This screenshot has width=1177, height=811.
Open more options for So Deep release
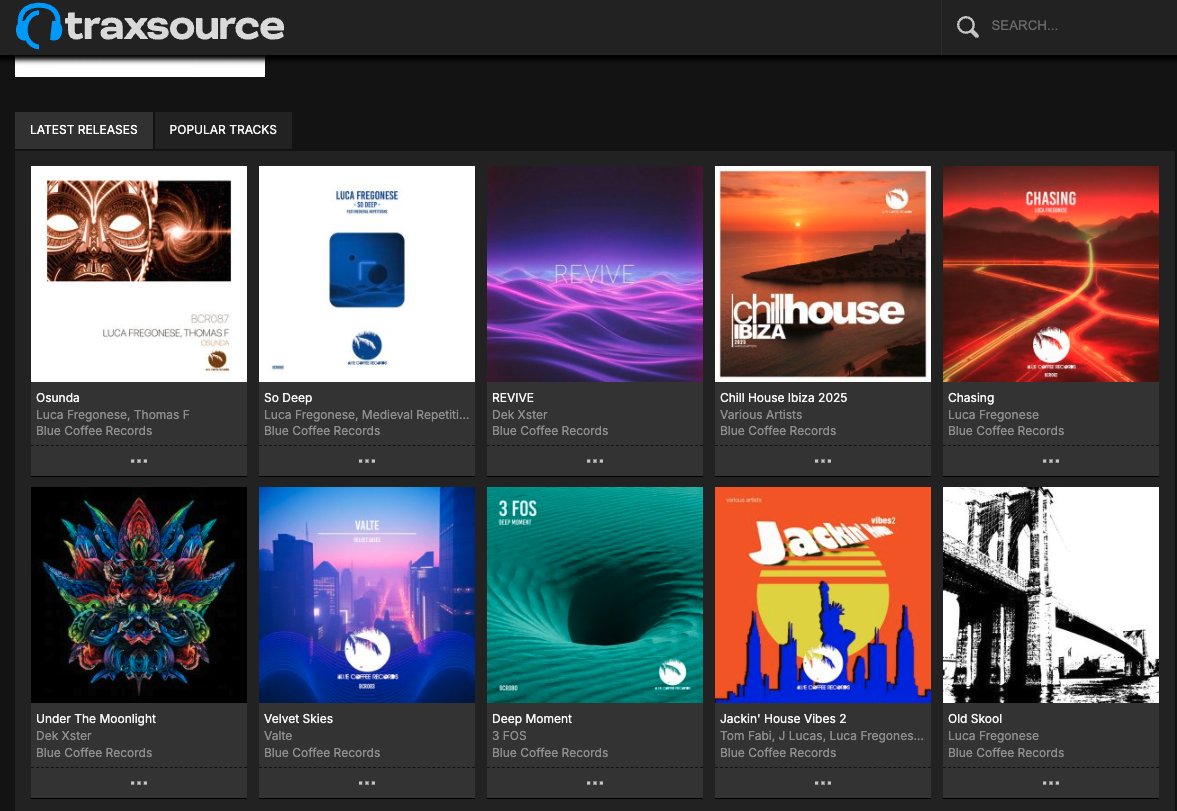pos(367,461)
